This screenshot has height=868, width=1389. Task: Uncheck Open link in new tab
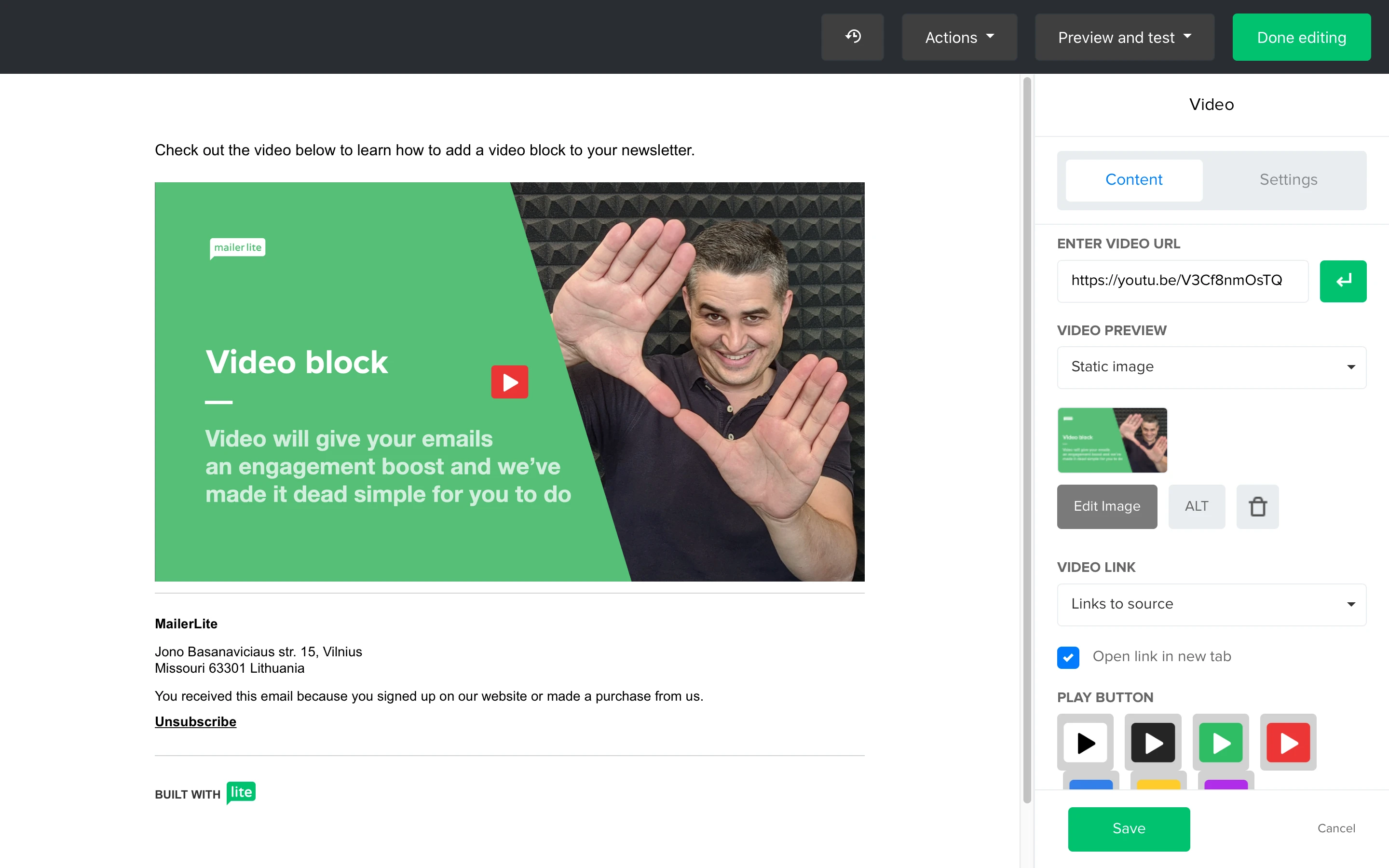tap(1068, 657)
